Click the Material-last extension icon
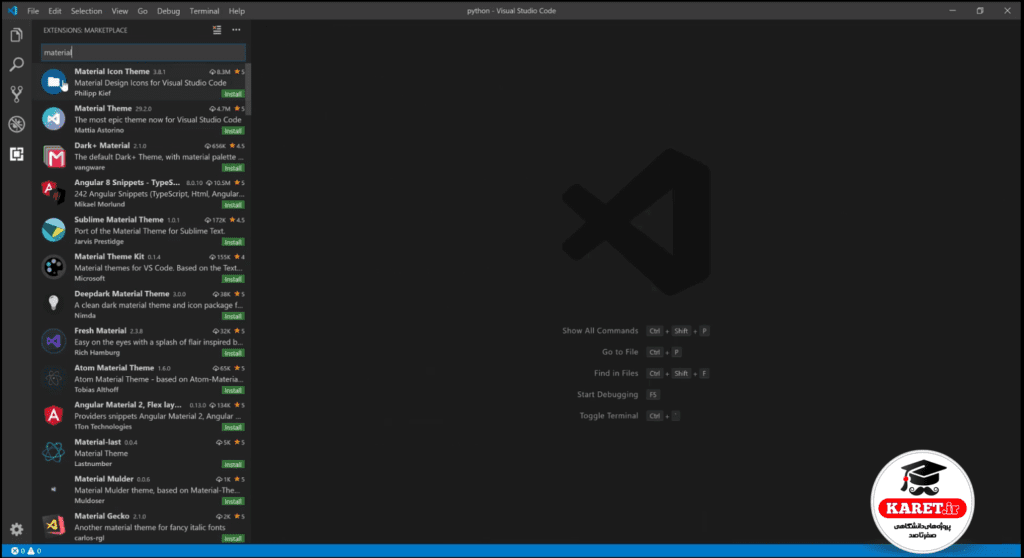1024x558 pixels. point(54,452)
